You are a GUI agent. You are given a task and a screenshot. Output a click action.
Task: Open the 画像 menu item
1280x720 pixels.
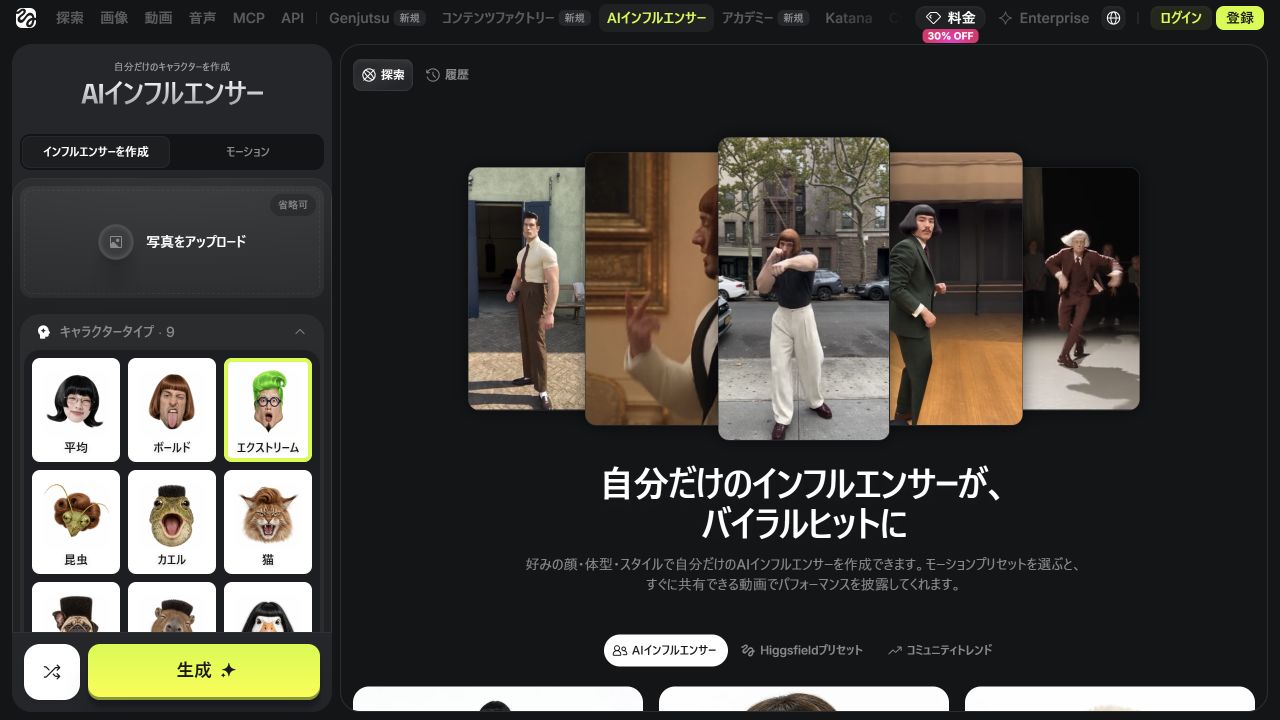click(x=114, y=18)
